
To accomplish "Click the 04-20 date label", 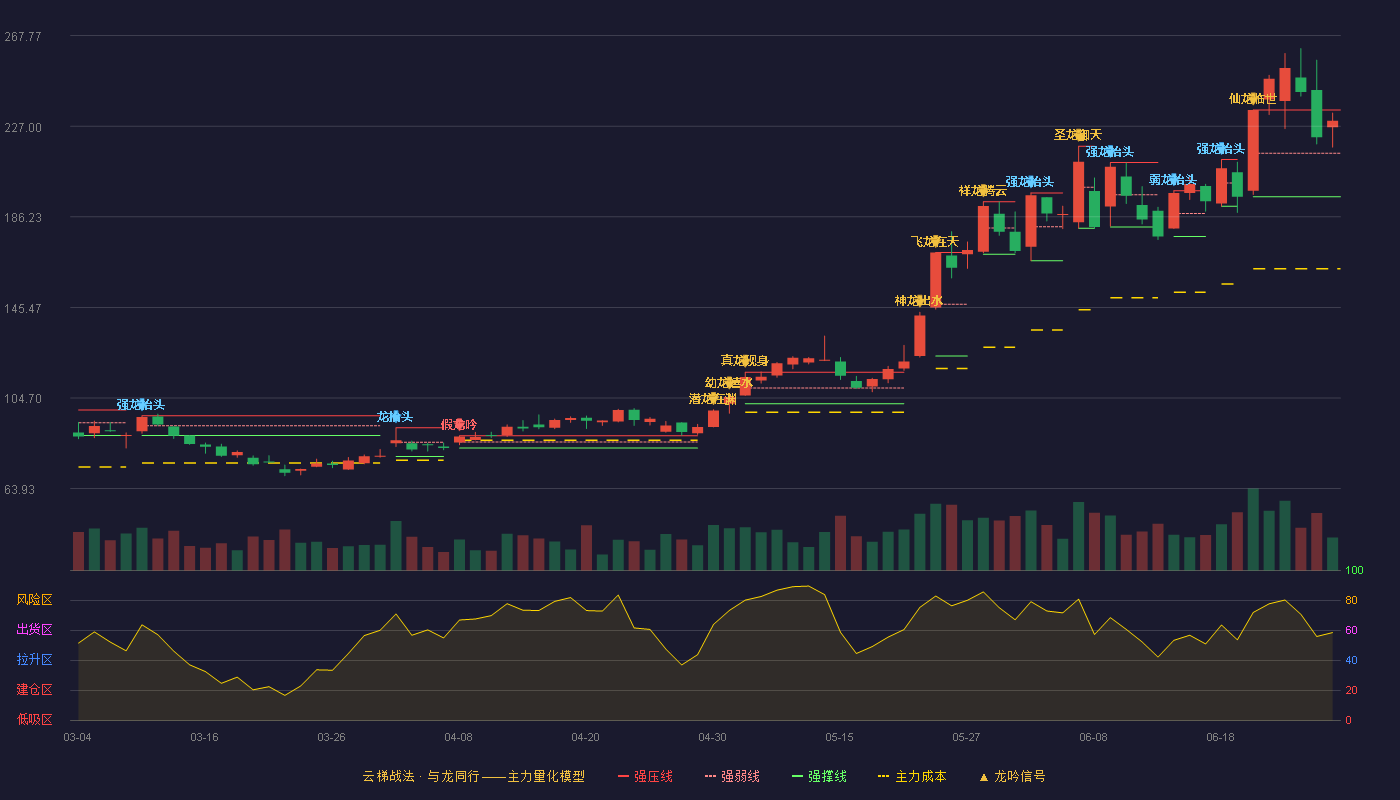I will click(585, 737).
